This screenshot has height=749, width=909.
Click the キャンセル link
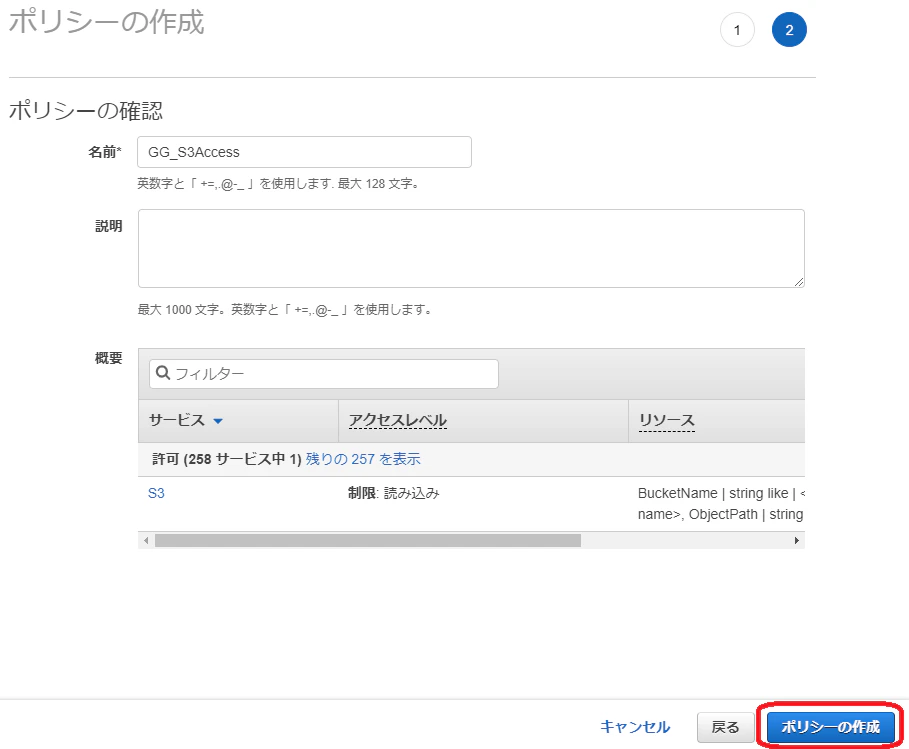coord(635,726)
